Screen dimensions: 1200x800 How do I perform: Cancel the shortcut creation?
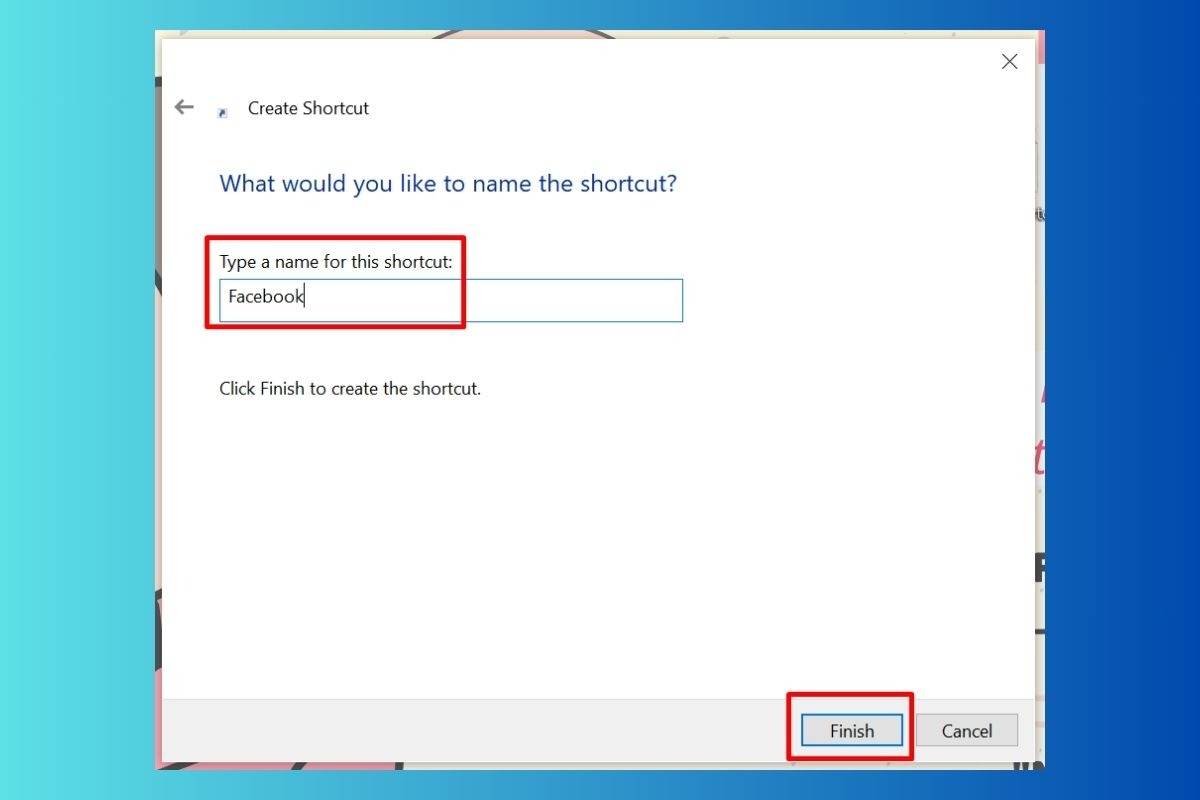coord(967,731)
